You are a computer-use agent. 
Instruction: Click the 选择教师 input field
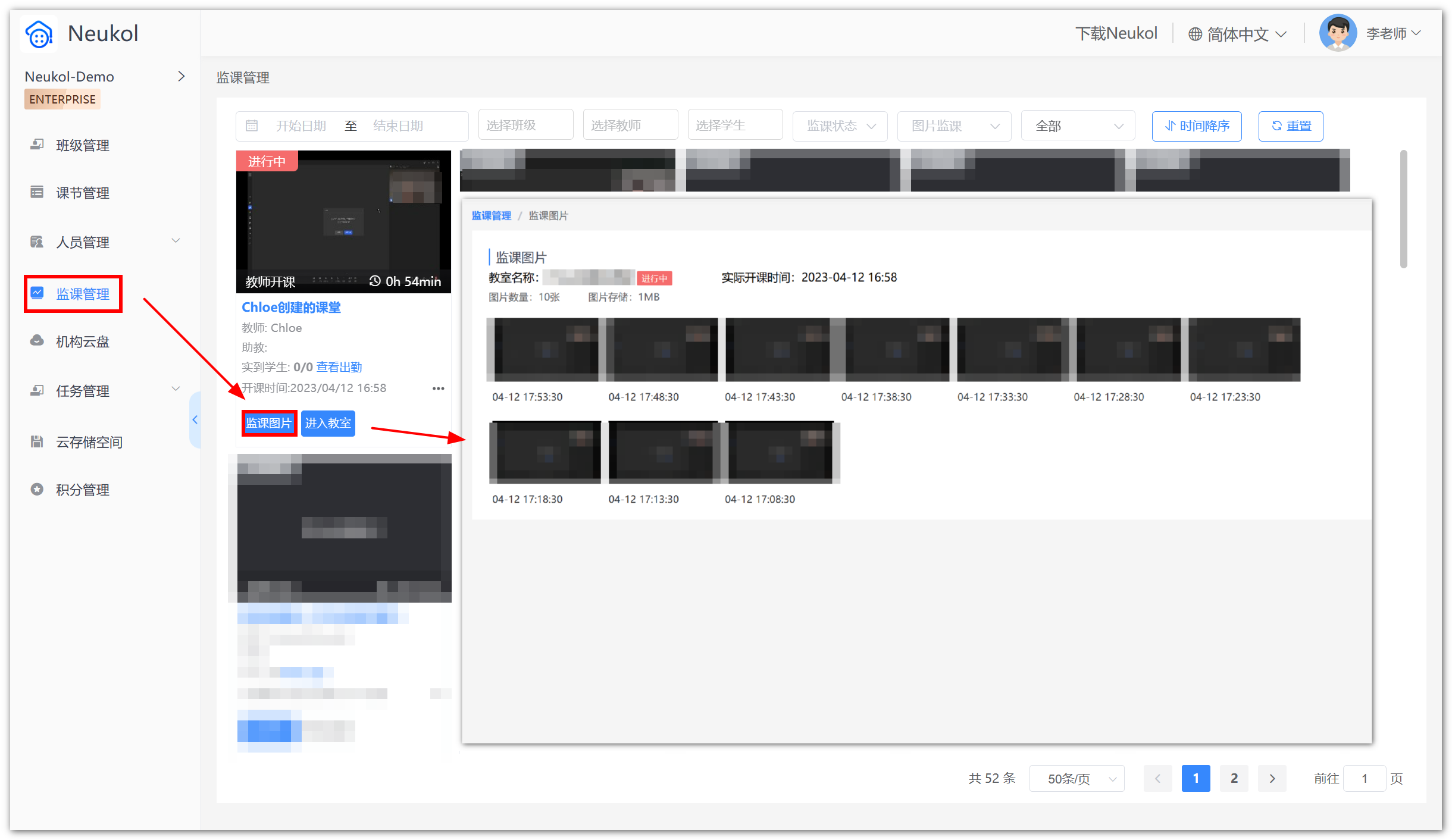pos(630,125)
